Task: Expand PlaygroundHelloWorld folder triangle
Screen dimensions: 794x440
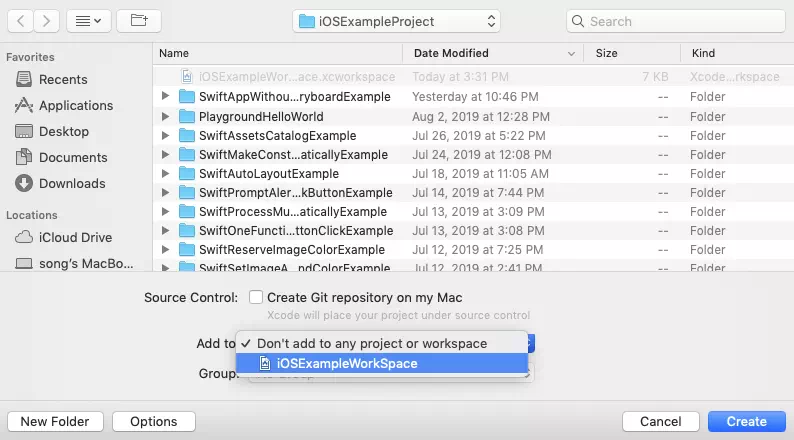Action: [165, 116]
